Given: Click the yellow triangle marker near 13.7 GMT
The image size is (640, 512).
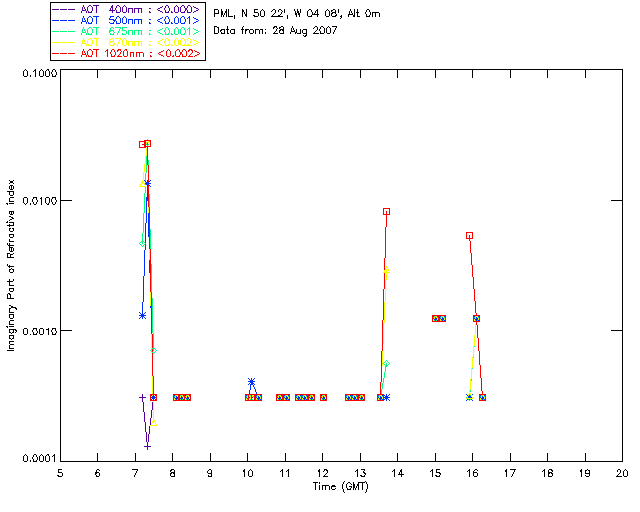Looking at the screenshot, I should [x=387, y=270].
